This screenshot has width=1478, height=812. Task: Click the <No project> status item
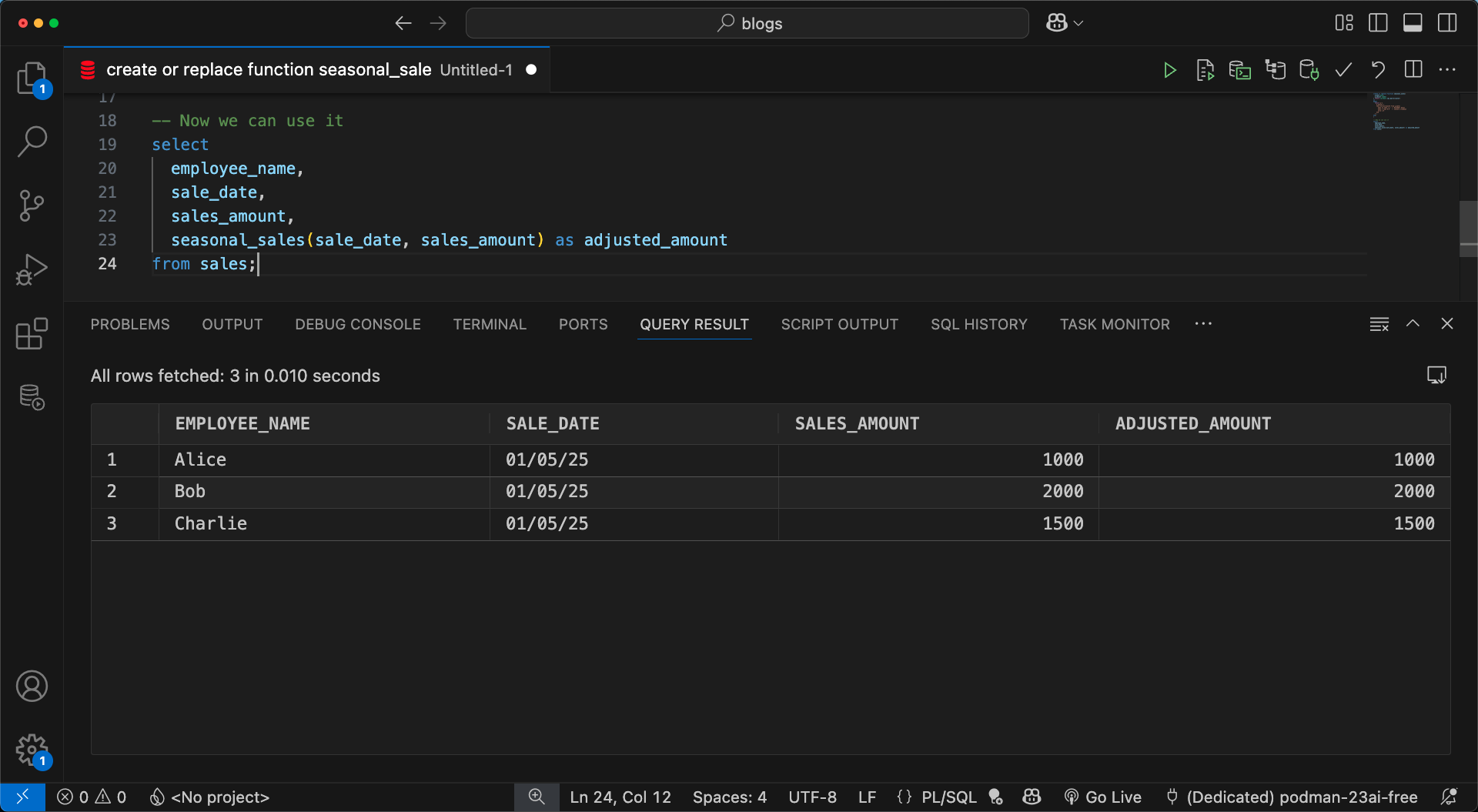click(209, 797)
